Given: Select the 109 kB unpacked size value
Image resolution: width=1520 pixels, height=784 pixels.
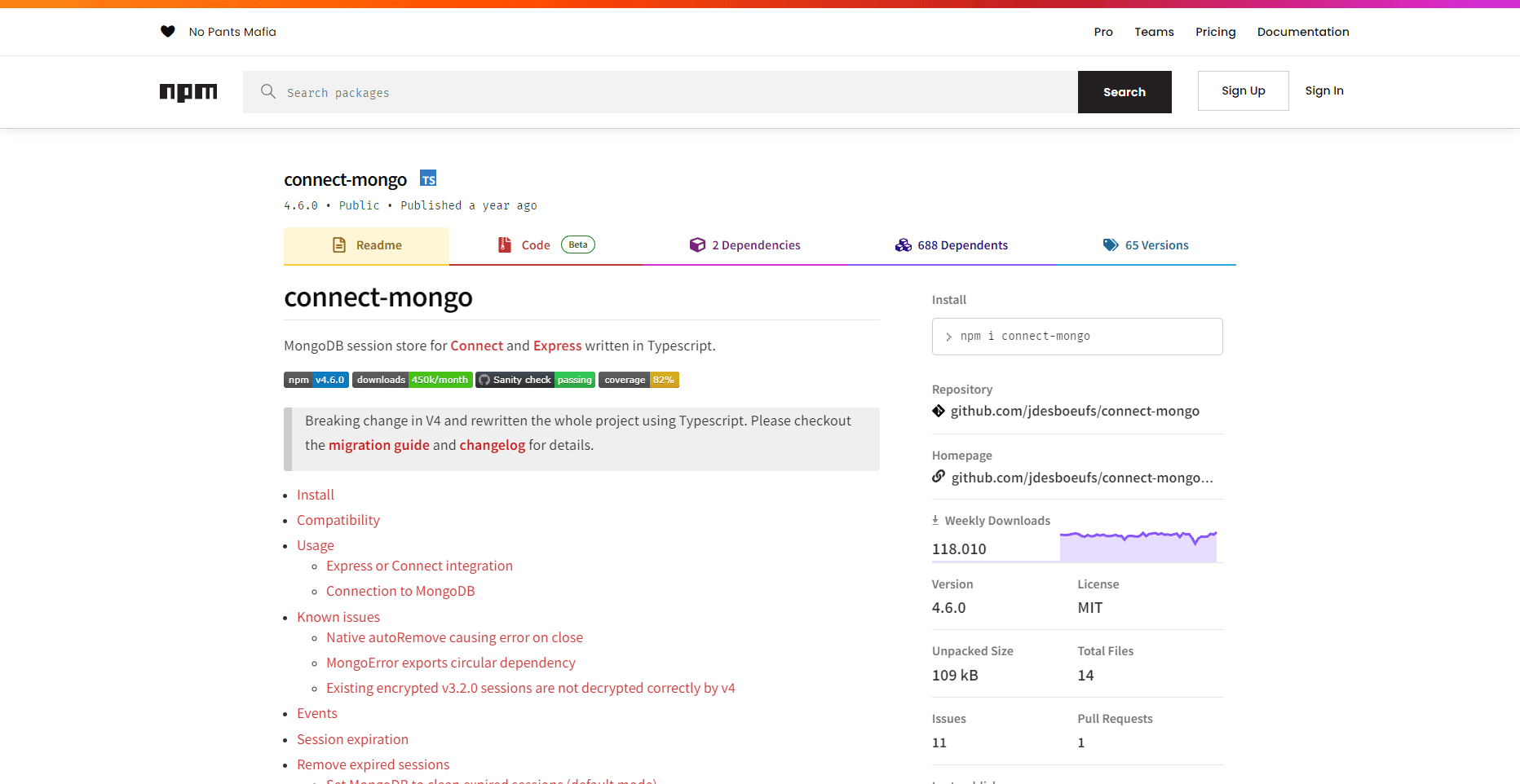Looking at the screenshot, I should click(x=955, y=675).
